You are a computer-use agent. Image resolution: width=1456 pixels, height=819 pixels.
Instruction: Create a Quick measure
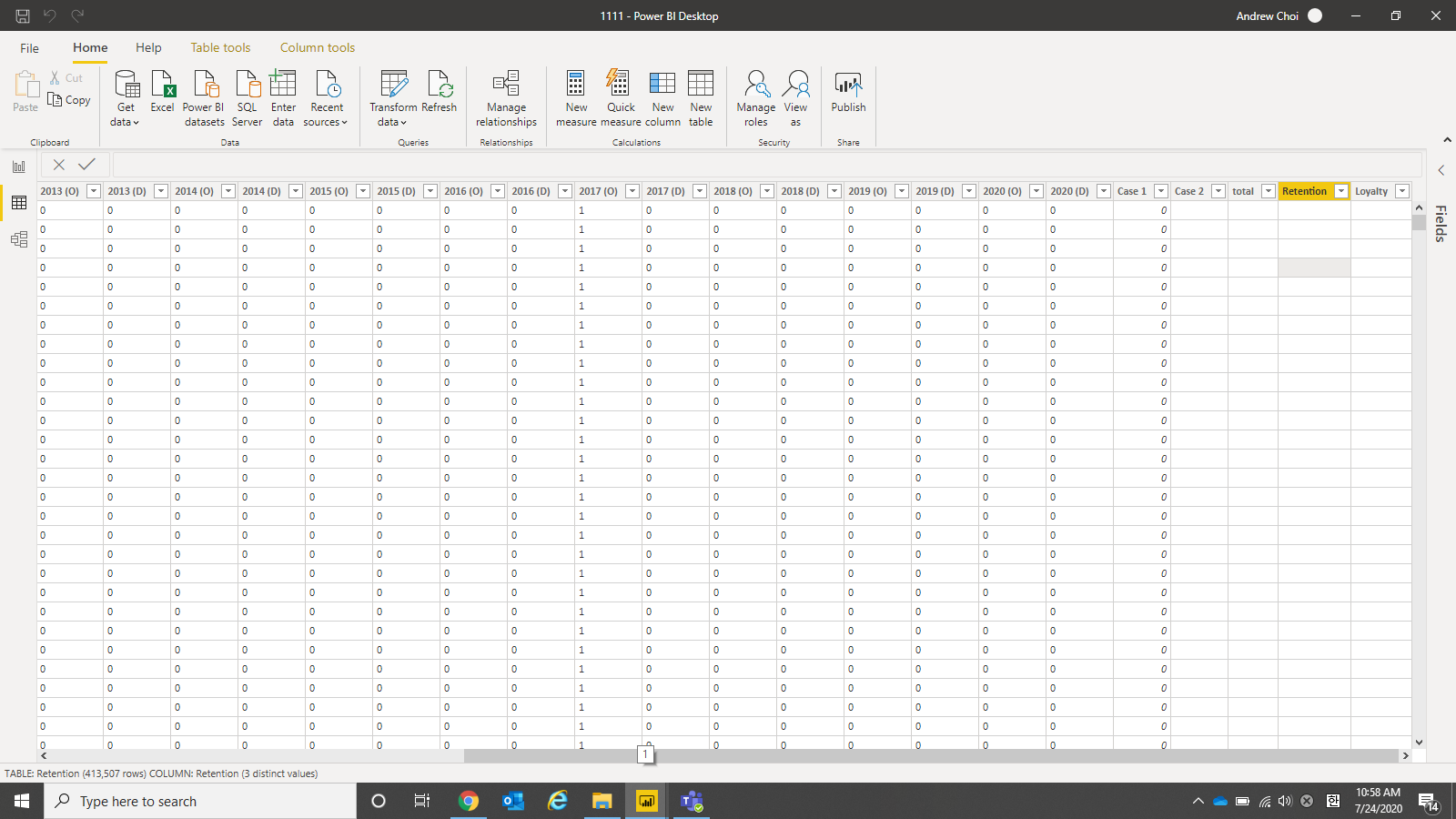pos(621,98)
